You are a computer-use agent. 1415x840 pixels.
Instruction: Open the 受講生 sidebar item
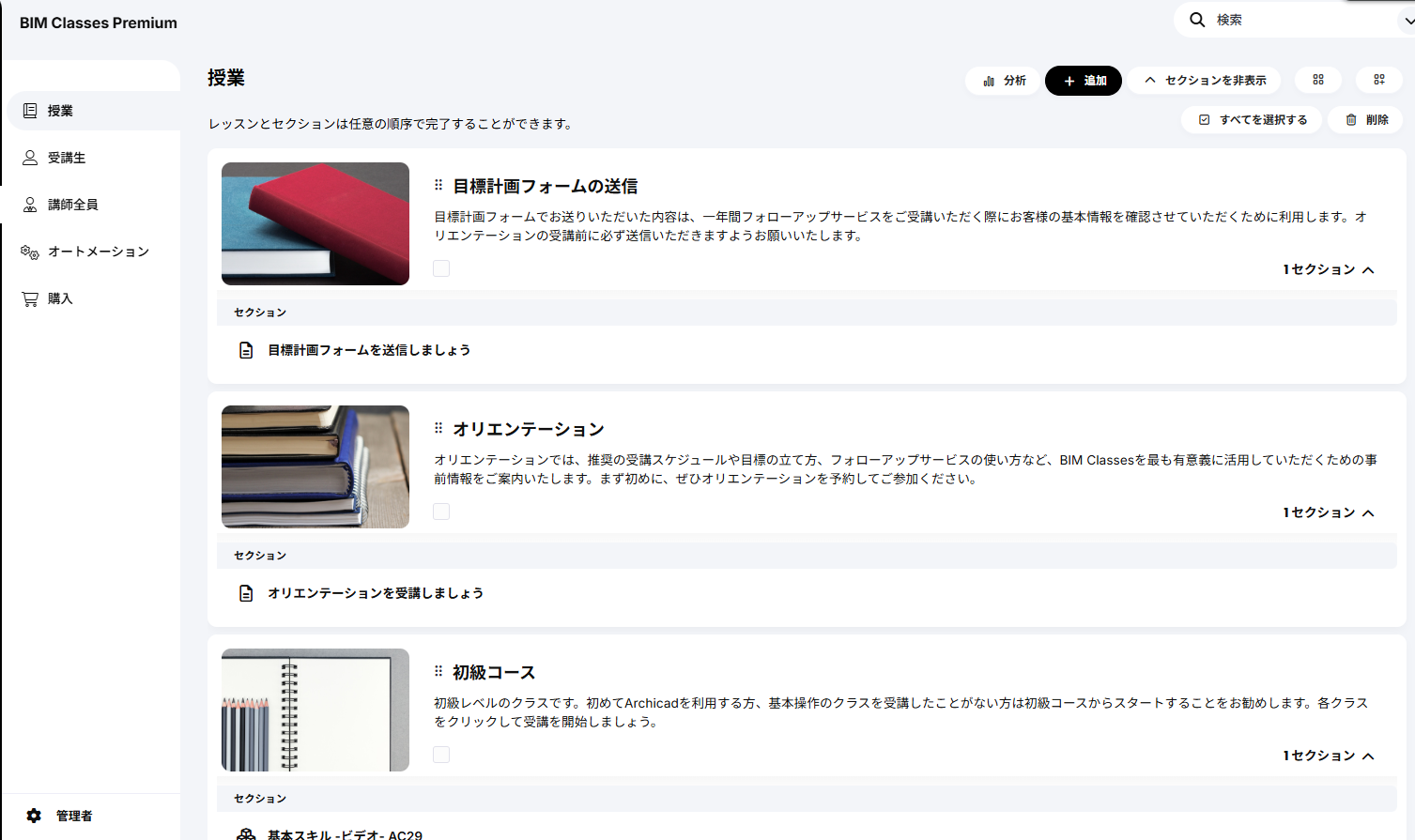point(92,158)
